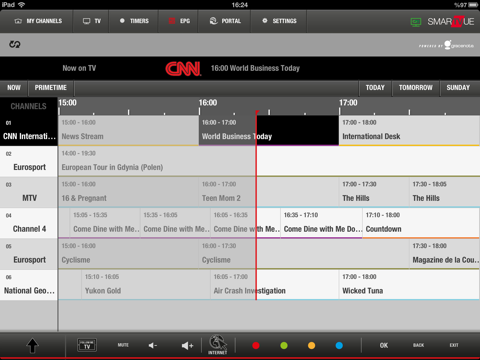Click the yellow color button

tap(312, 346)
